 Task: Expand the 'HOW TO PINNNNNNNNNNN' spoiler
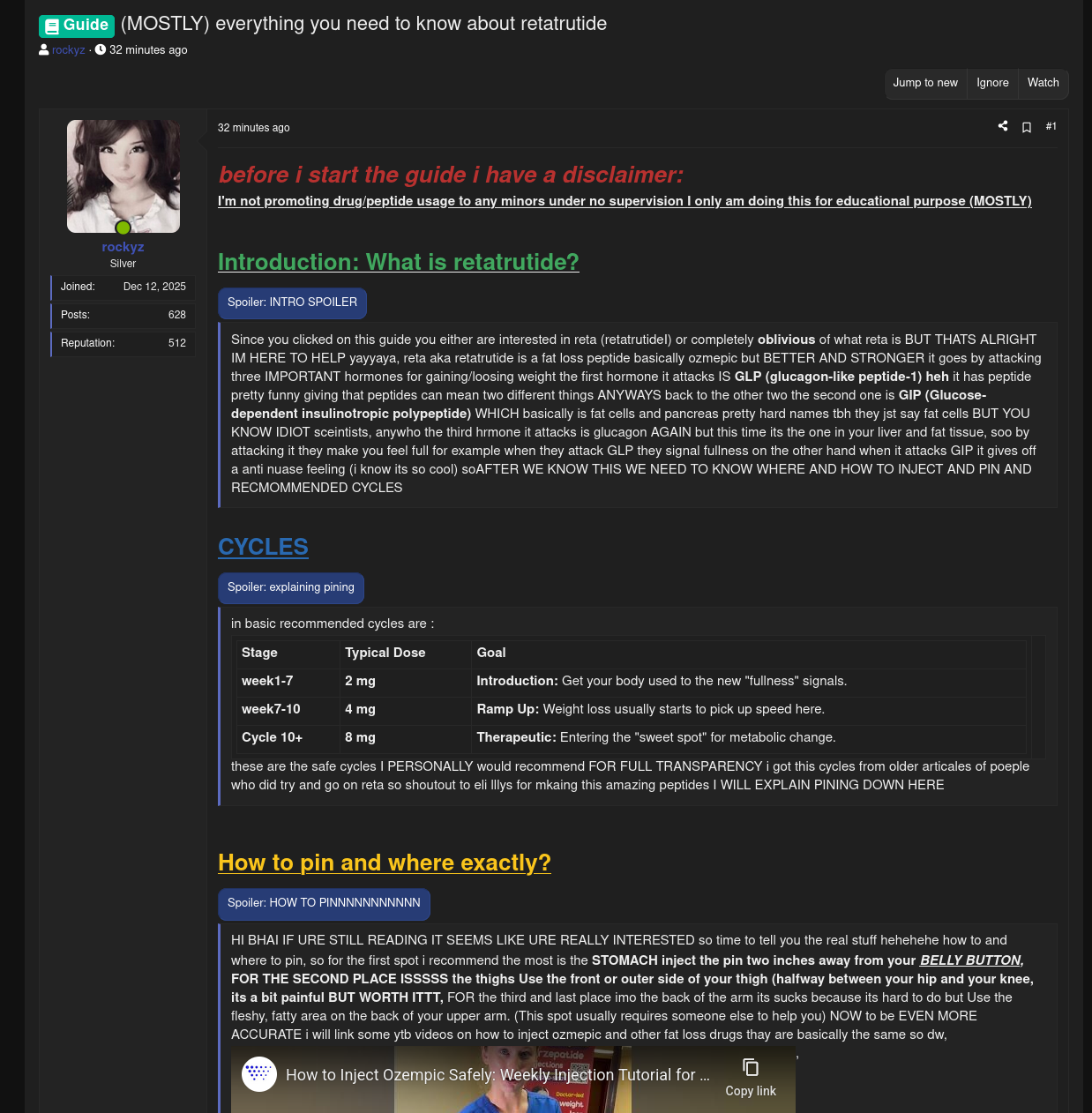coord(324,904)
